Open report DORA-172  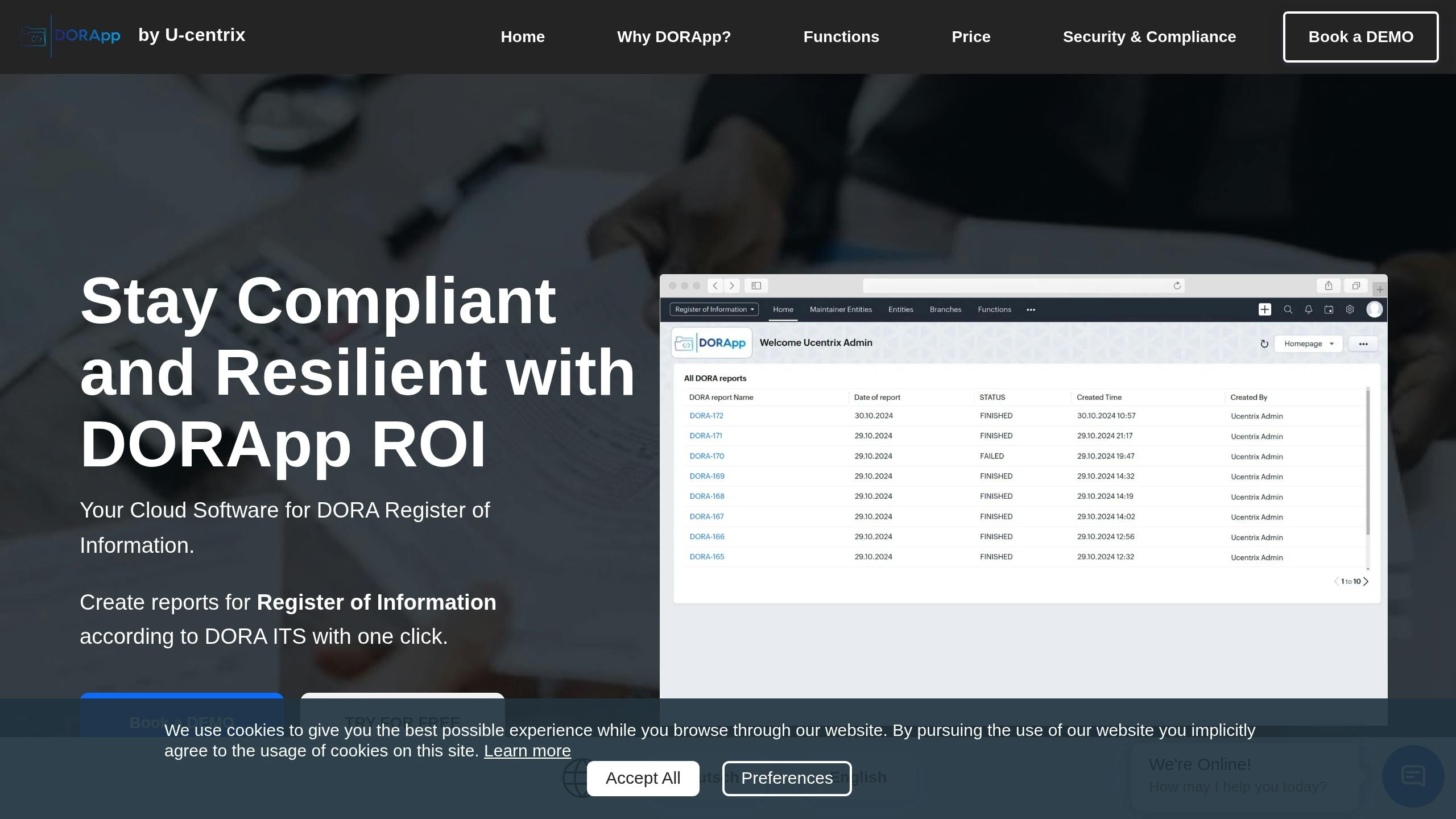[x=706, y=416]
